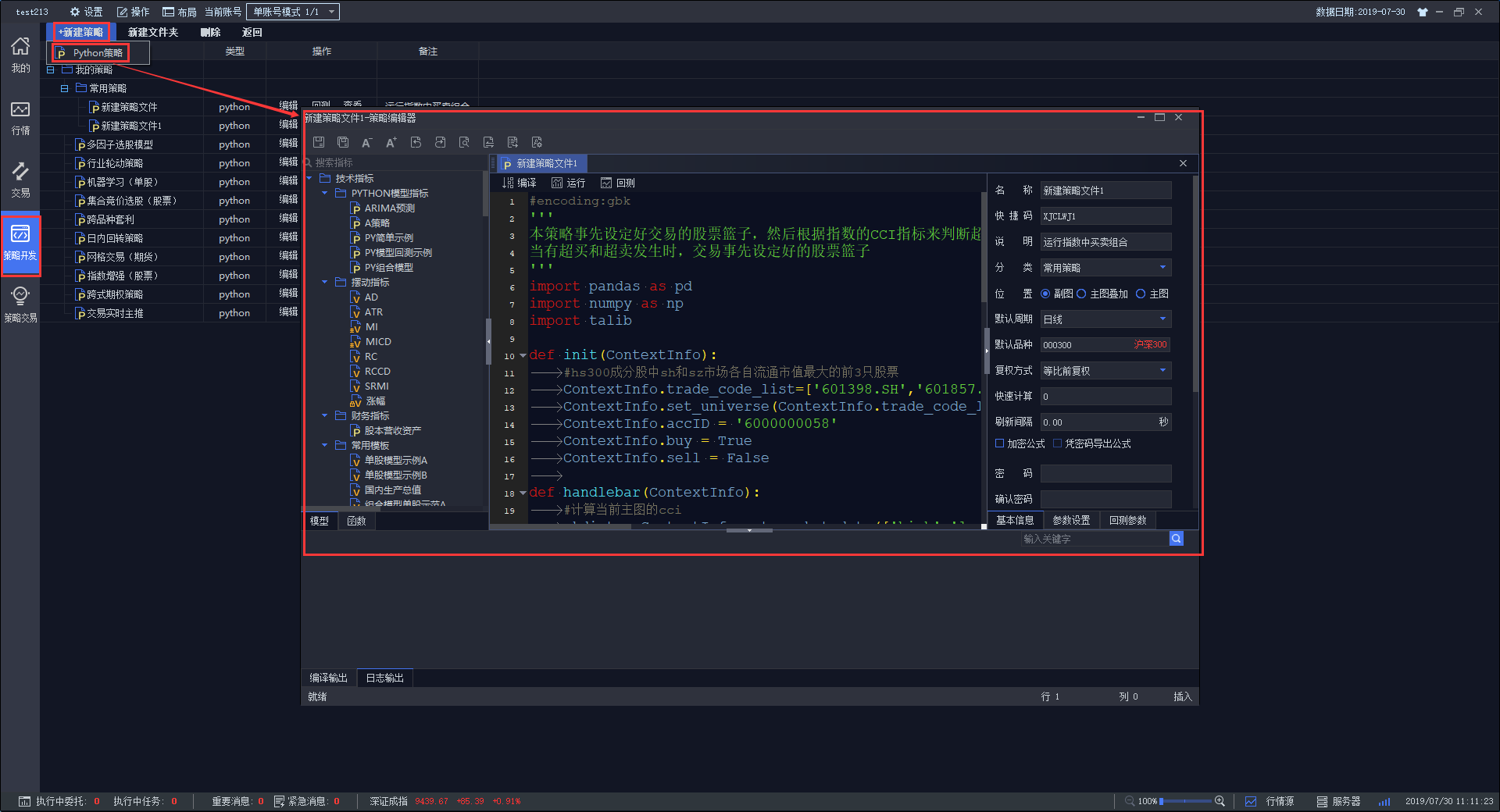Click the zoom slider in status bar

tap(1184, 801)
